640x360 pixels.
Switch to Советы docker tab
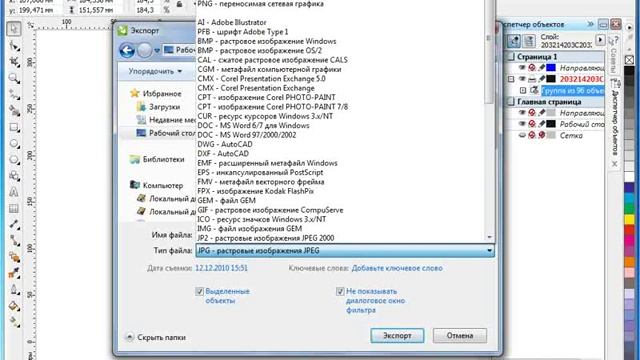613,55
